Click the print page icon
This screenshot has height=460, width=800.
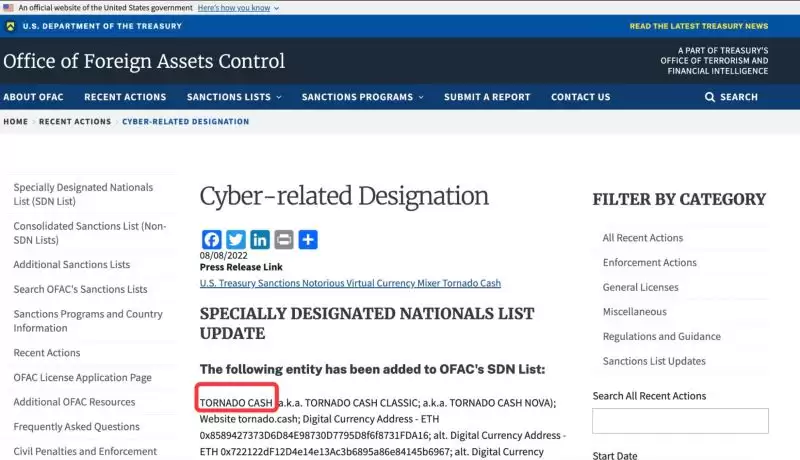point(284,240)
